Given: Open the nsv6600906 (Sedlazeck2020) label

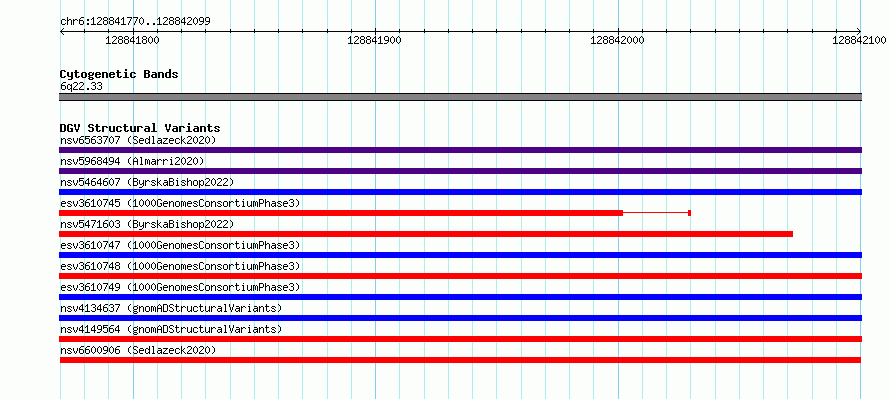Looking at the screenshot, I should (x=138, y=350).
